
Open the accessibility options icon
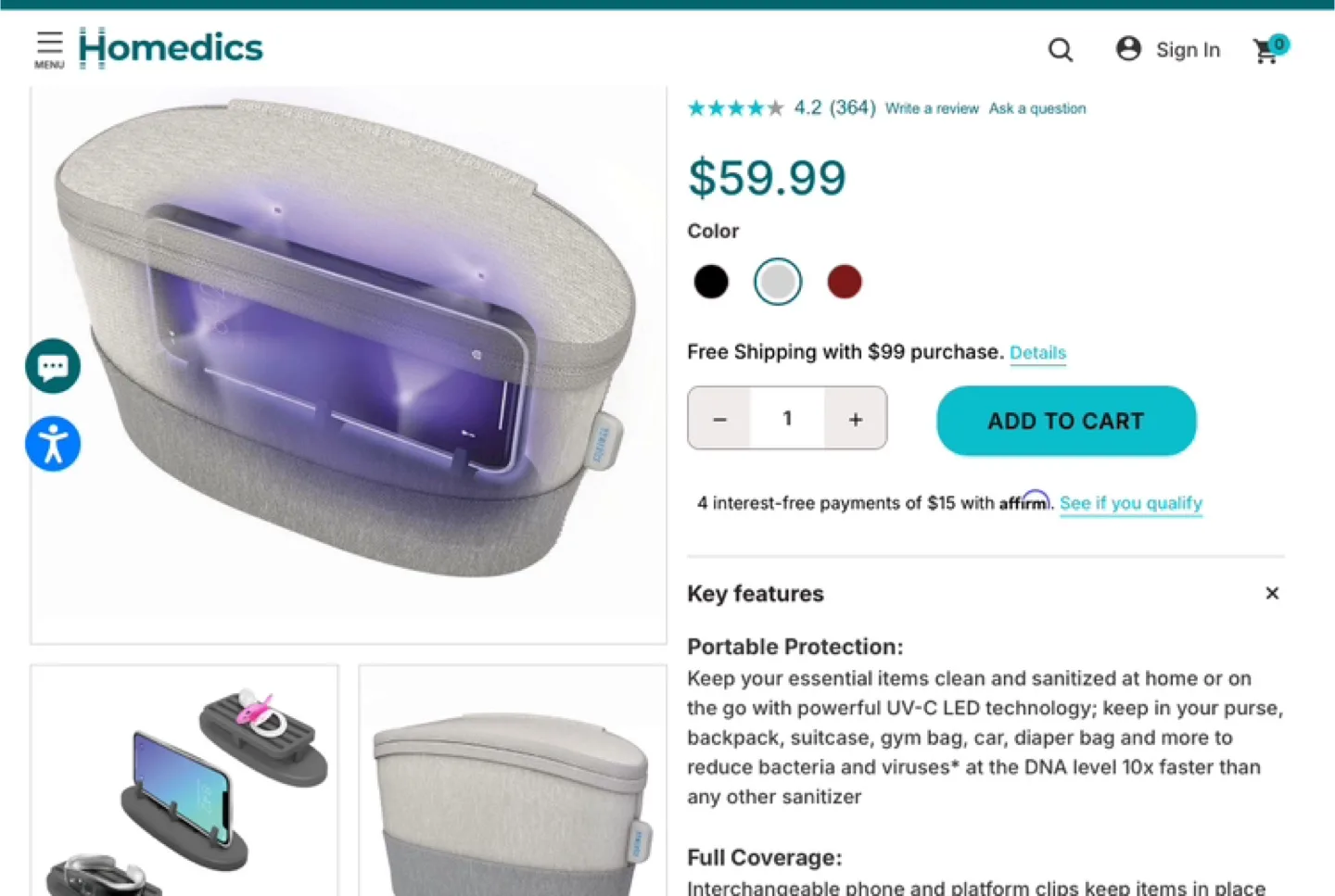(52, 443)
